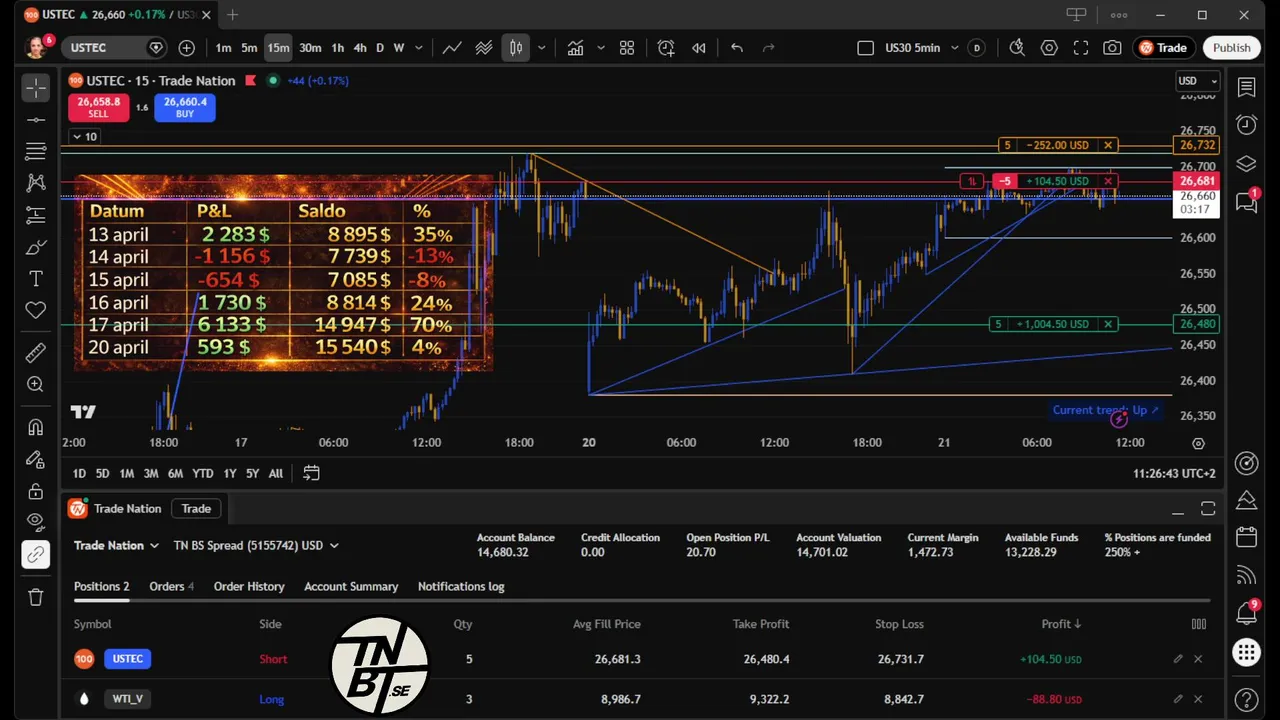Toggle magnet mode for drawings
The width and height of the screenshot is (1280, 720).
point(36,427)
